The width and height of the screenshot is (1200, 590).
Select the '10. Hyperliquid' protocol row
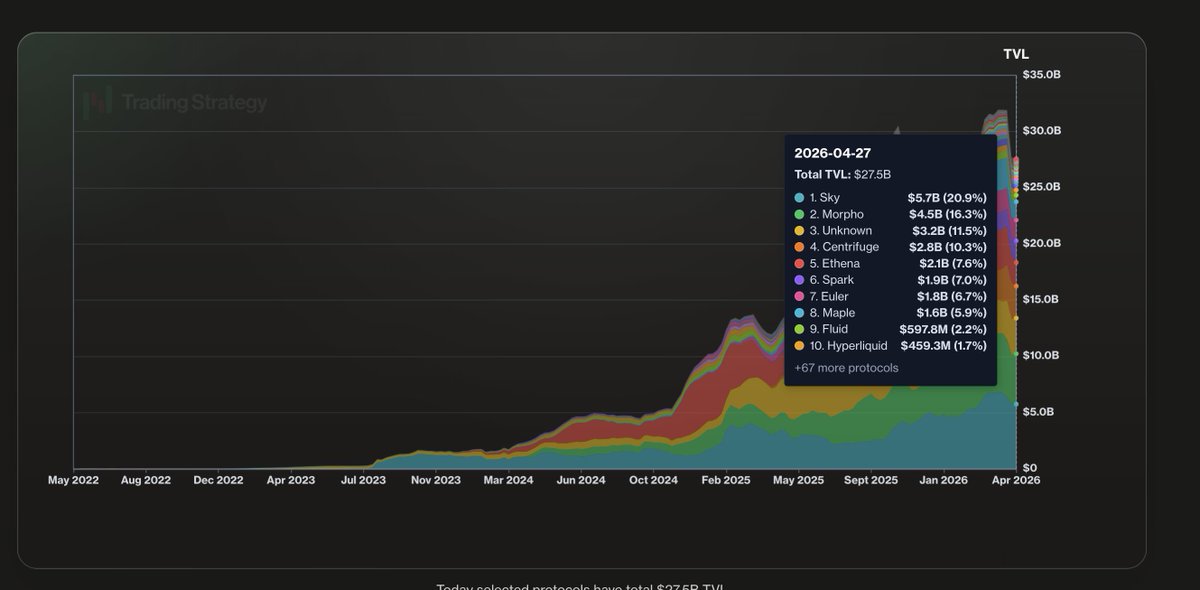point(890,346)
